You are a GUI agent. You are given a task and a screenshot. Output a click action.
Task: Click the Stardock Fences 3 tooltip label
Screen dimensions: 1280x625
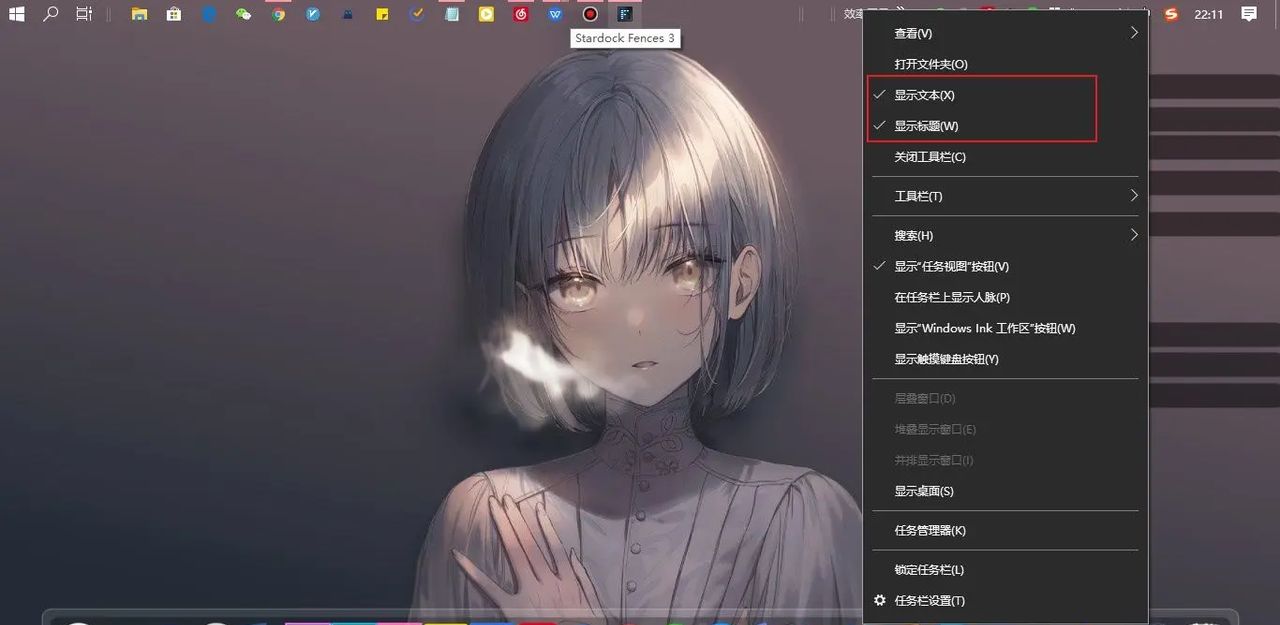625,38
